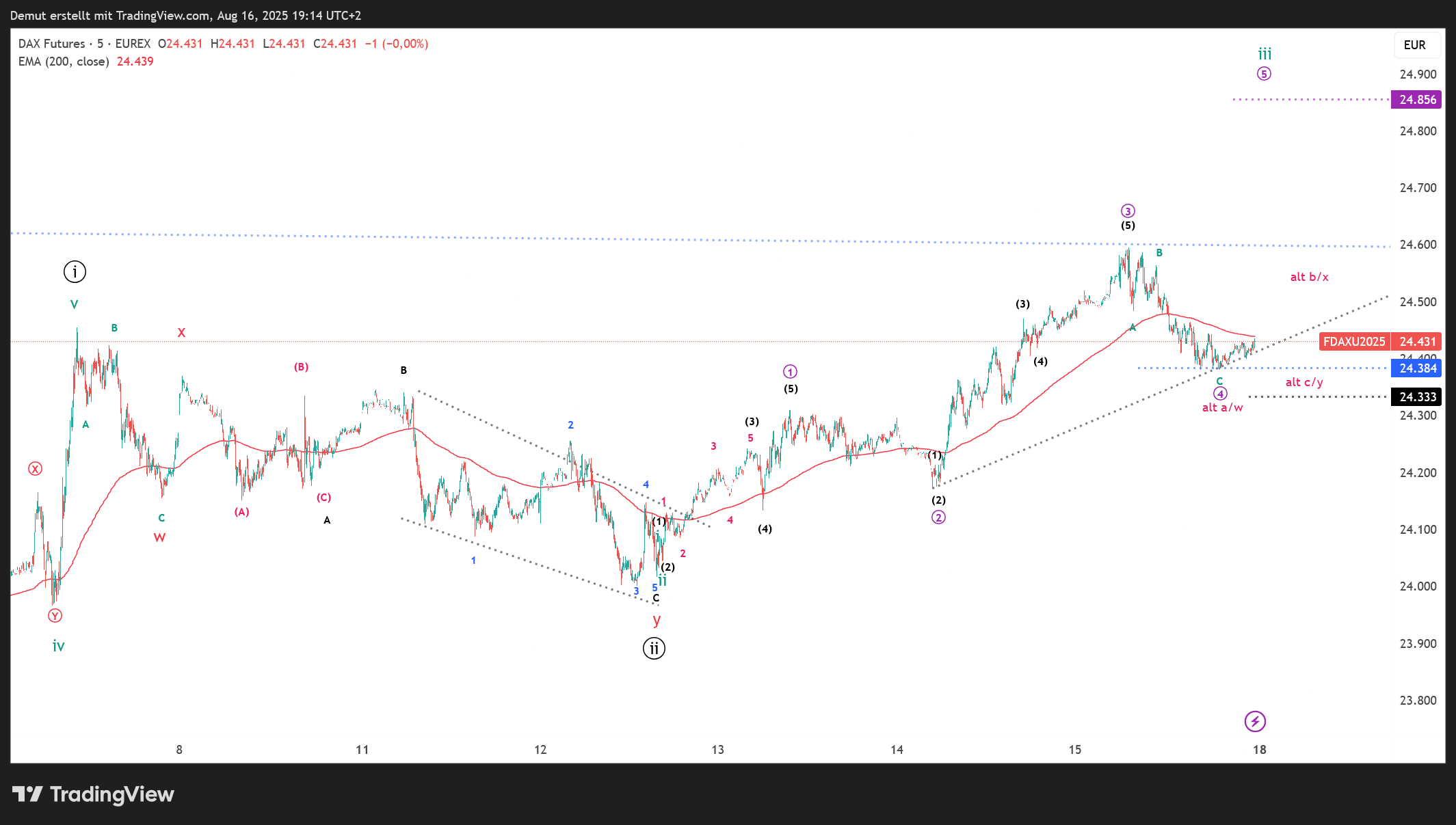This screenshot has width=1456, height=825.
Task: Select the red circled Y wave label
Action: coord(55,616)
